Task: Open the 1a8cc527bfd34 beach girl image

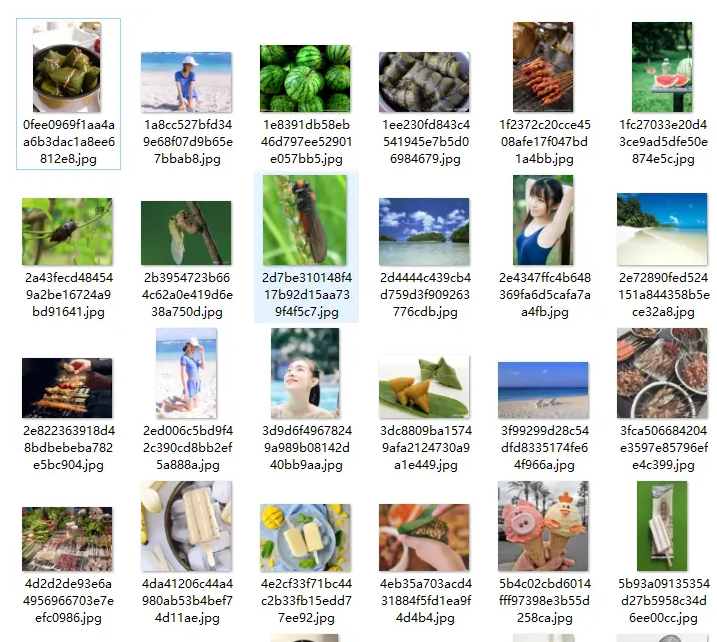Action: pos(186,82)
